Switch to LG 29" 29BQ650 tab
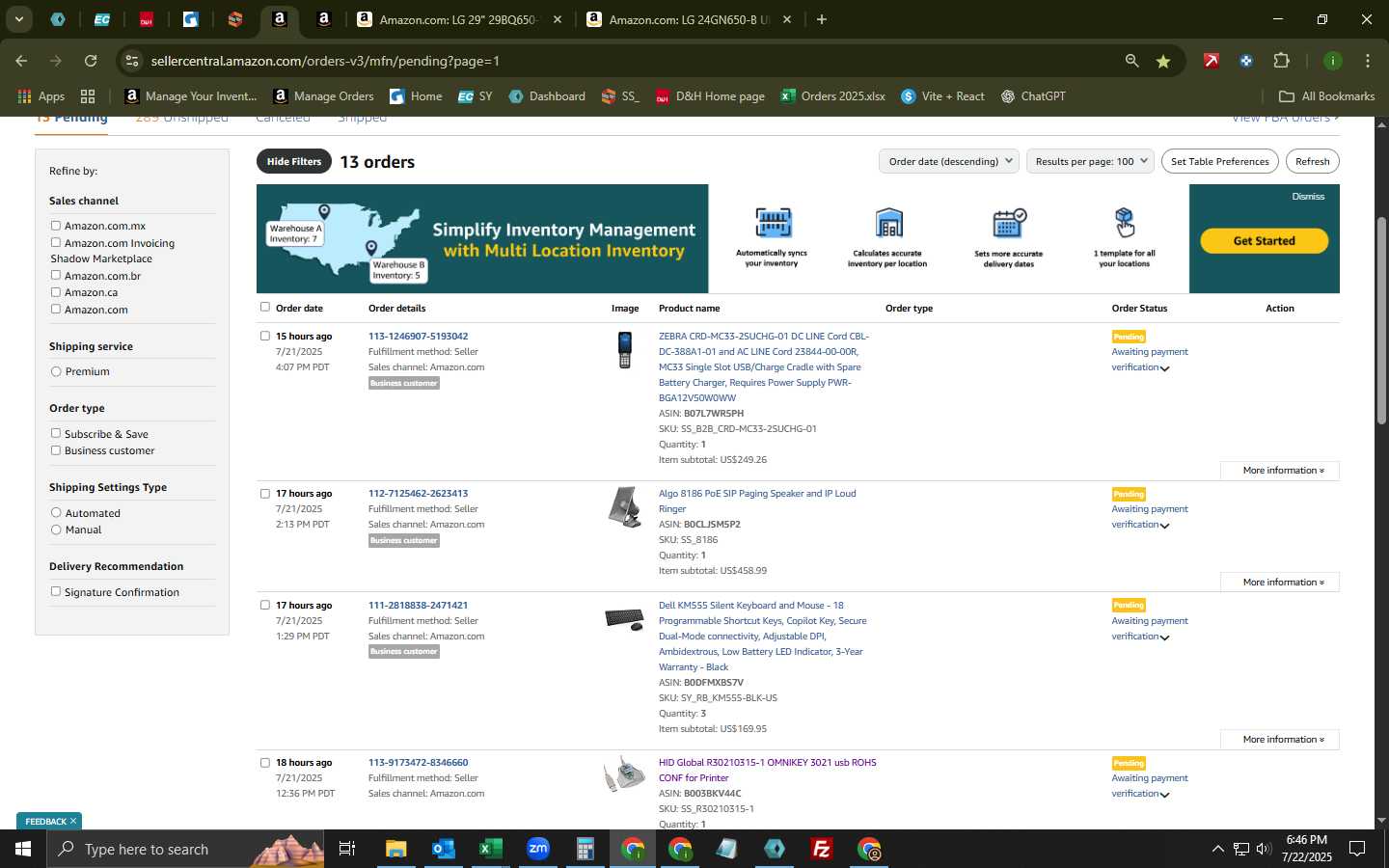Viewport: 1389px width, 868px height. pos(459,19)
